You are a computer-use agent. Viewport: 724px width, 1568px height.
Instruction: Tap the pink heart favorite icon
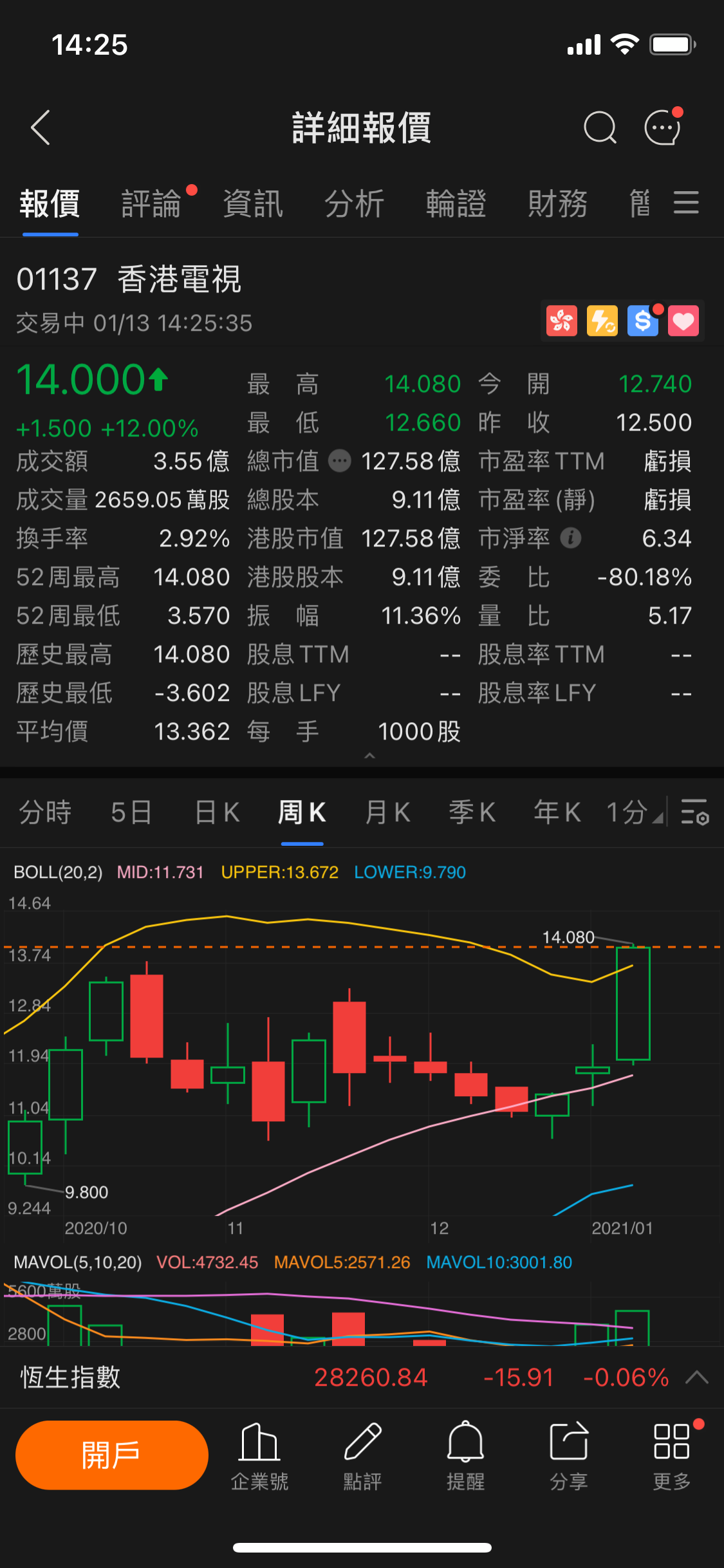[x=683, y=321]
